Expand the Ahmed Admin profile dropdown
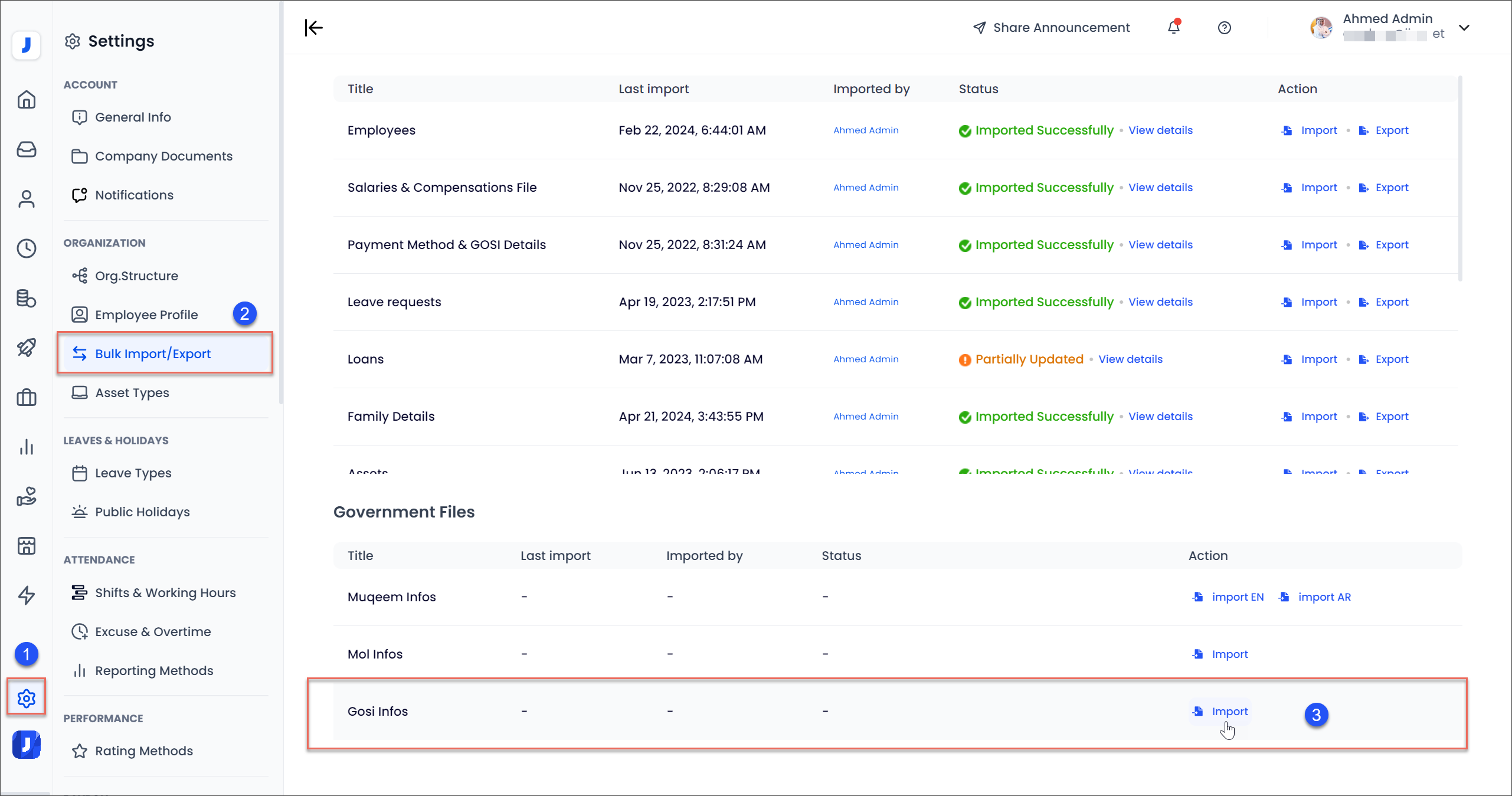1512x796 pixels. click(x=1465, y=27)
